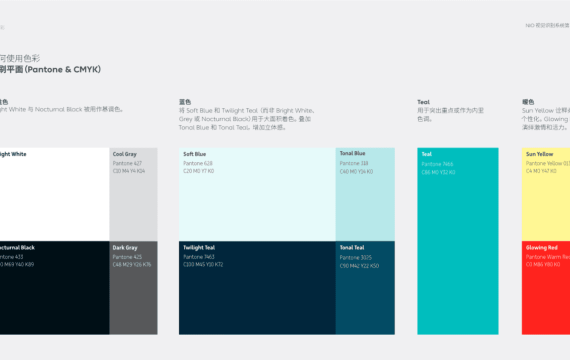This screenshot has width=570, height=360.
Task: Click the Teal section heading text
Action: click(x=423, y=102)
